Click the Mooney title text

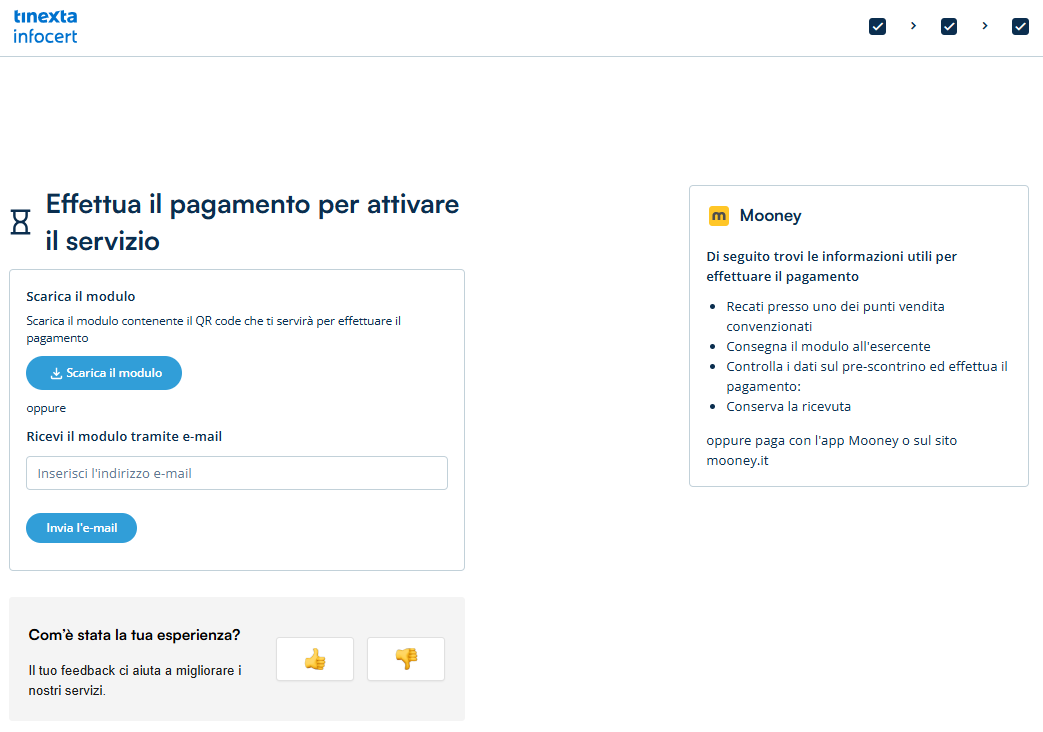770,216
